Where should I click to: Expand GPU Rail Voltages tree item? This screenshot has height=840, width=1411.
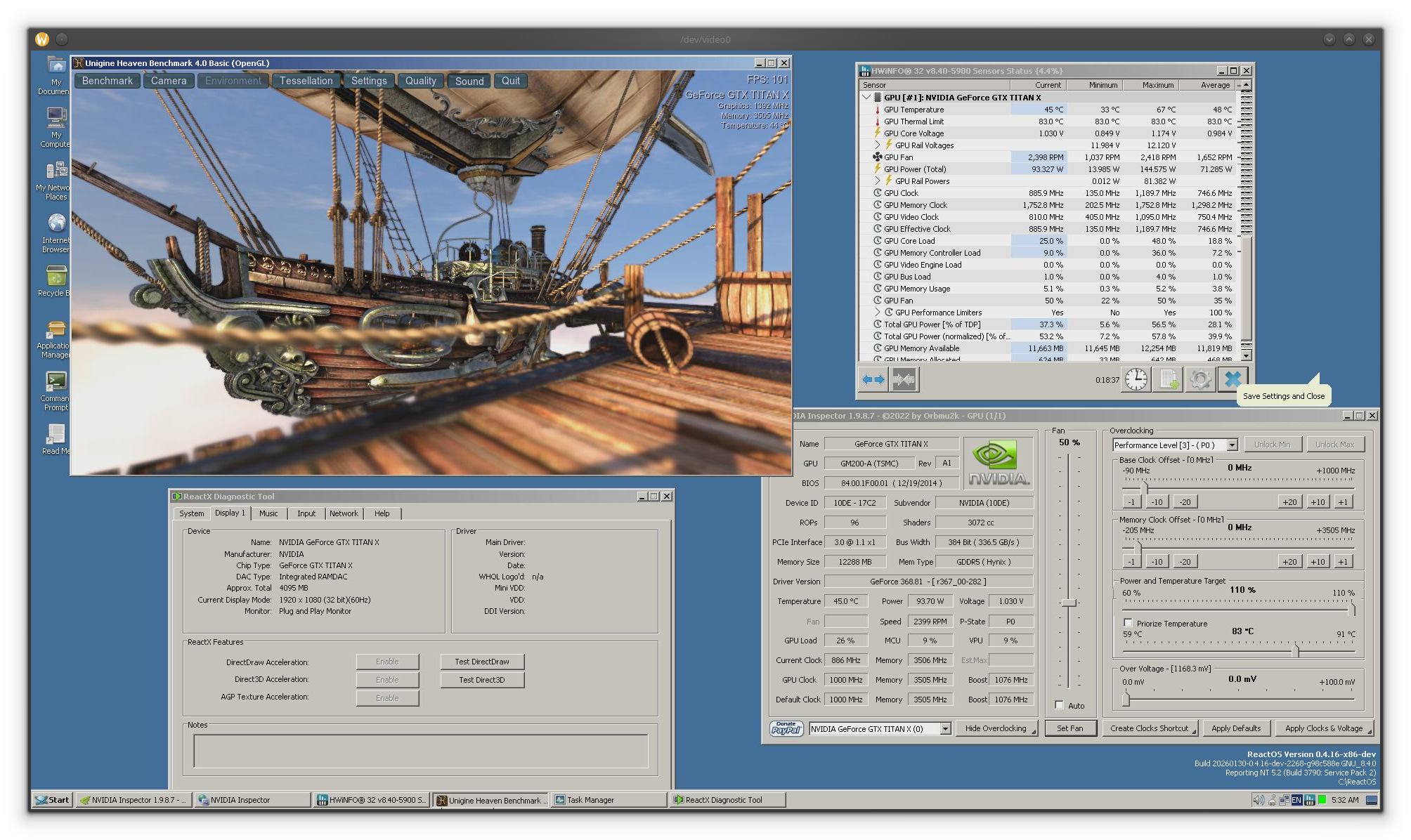878,145
